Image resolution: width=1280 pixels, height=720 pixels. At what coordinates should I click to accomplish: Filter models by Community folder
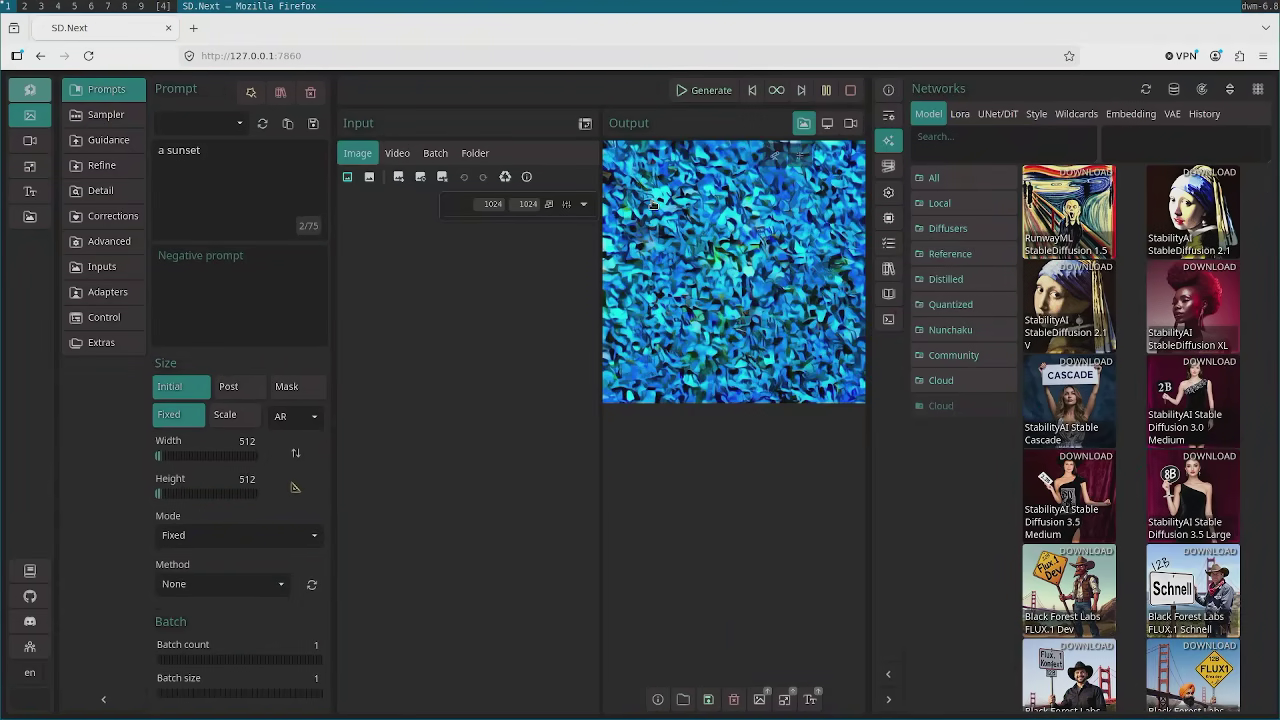pos(964,355)
